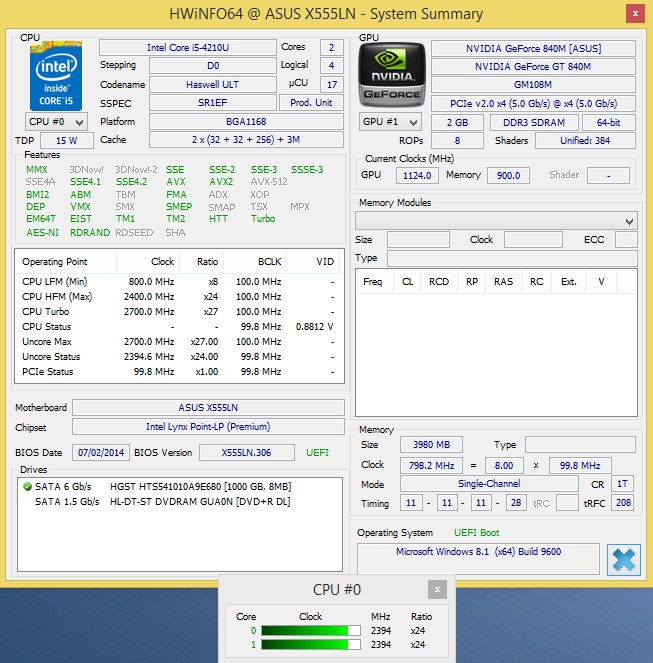Click the tRFC 208 timing field
Image resolution: width=653 pixels, height=663 pixels.
623,503
